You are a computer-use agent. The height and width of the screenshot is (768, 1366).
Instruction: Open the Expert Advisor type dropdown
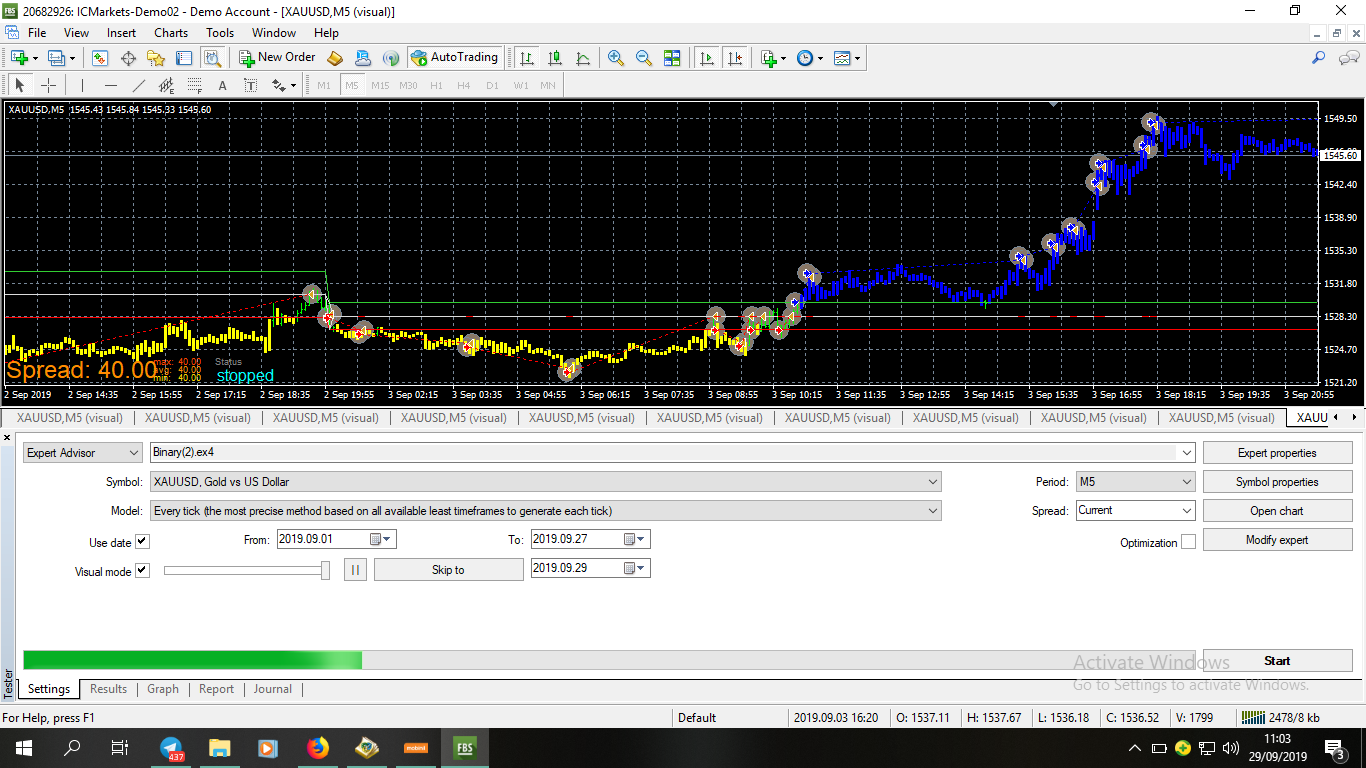click(x=83, y=453)
